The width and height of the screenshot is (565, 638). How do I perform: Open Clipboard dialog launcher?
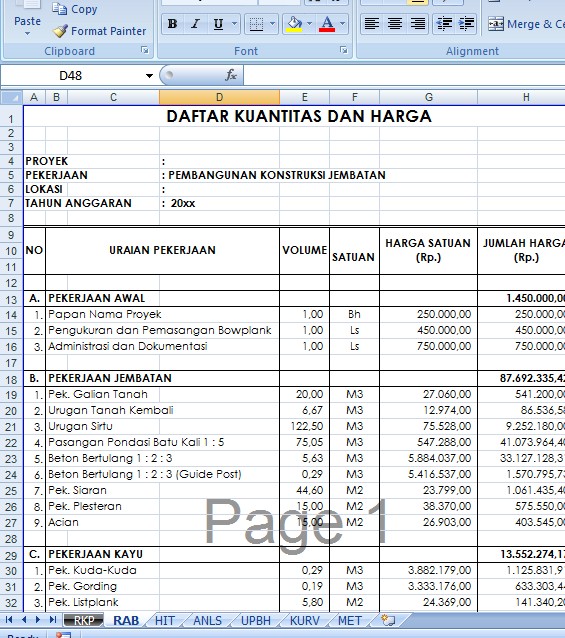tap(144, 50)
